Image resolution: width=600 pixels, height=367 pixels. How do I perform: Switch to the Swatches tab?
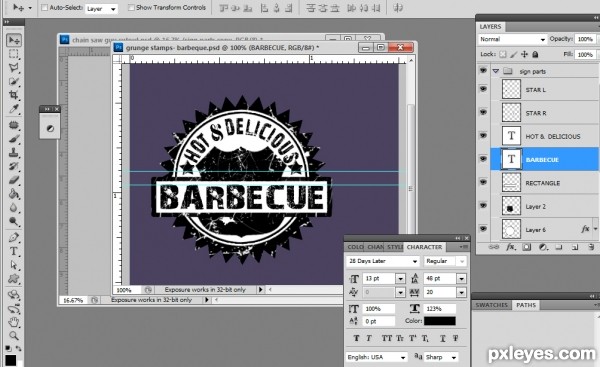(492, 305)
